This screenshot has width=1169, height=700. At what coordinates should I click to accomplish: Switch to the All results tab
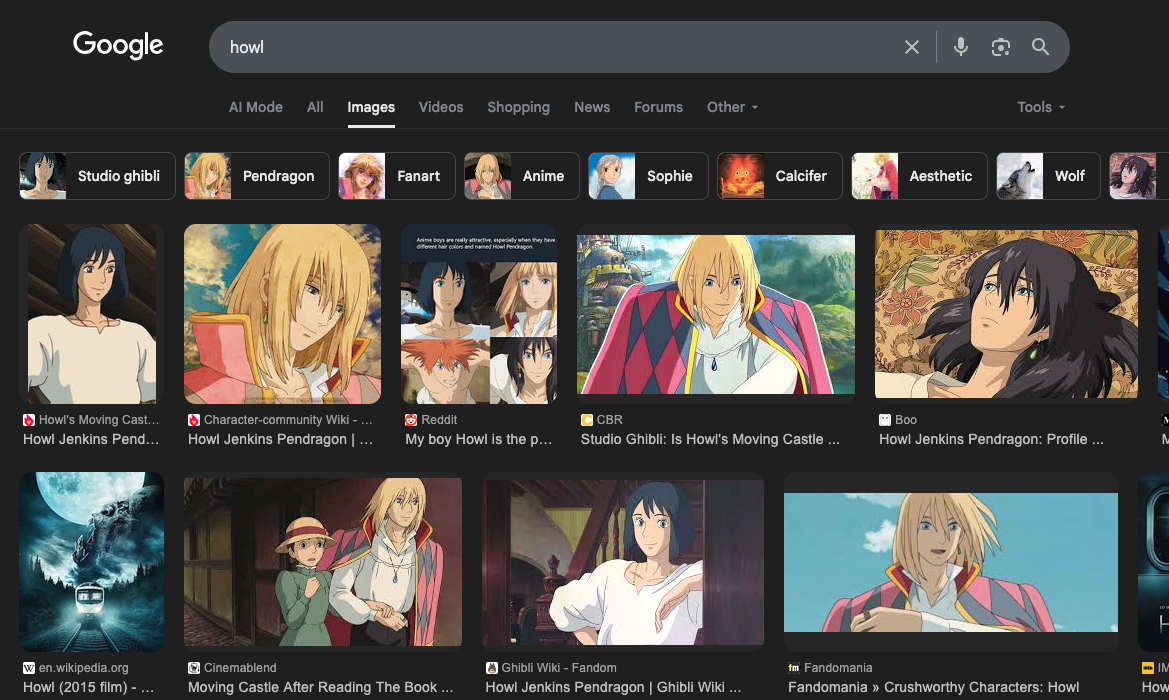[x=315, y=107]
